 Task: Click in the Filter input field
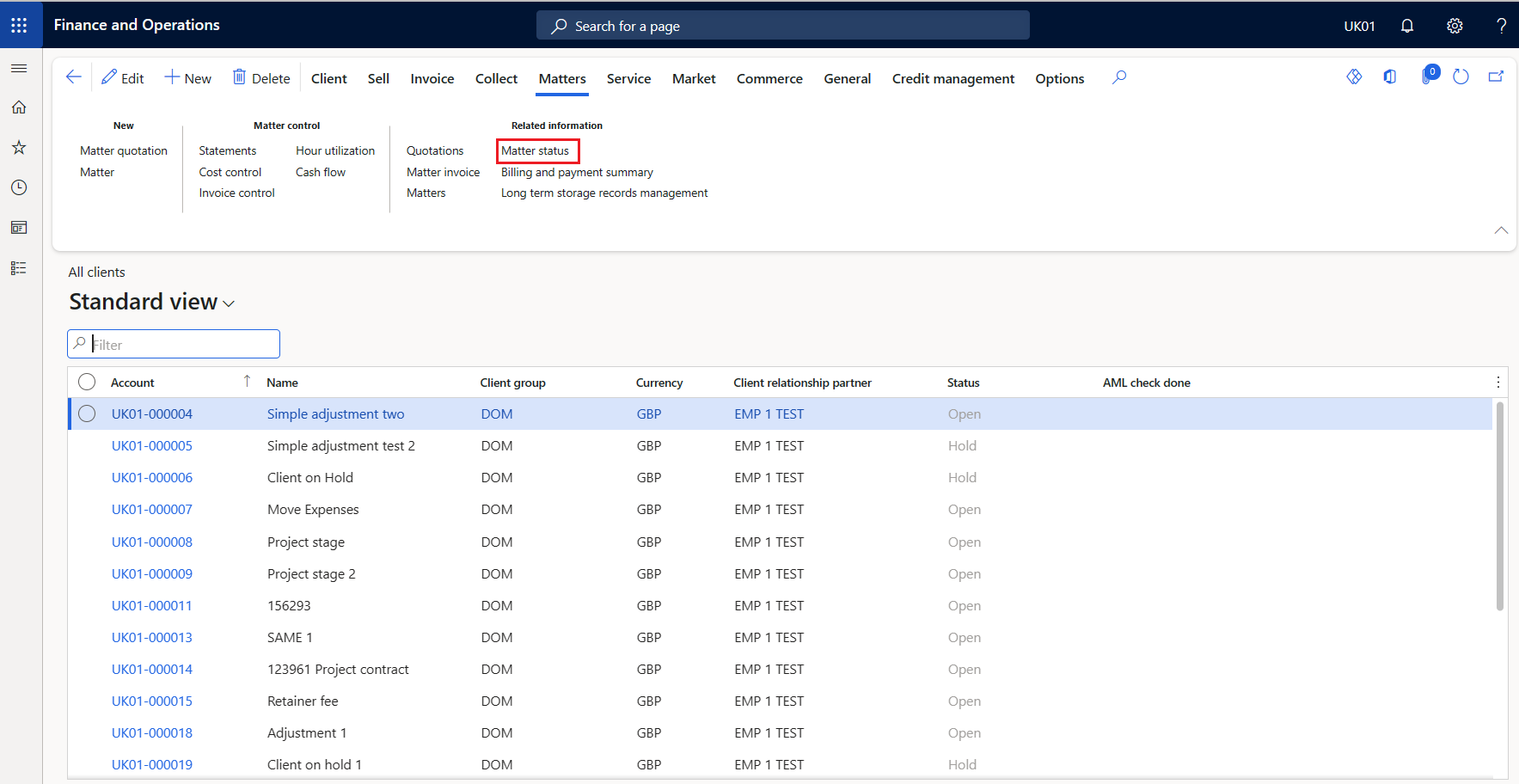[174, 344]
